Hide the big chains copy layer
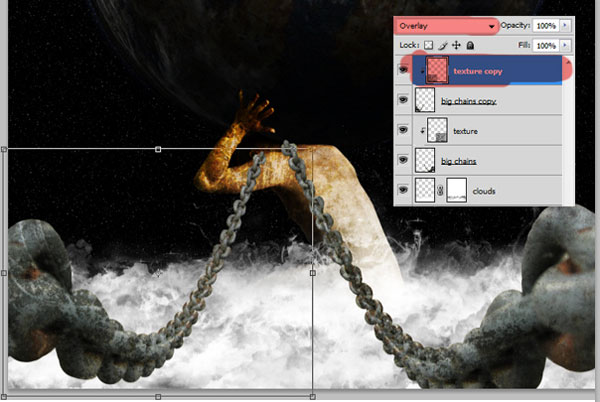The width and height of the screenshot is (600, 402). pos(403,100)
